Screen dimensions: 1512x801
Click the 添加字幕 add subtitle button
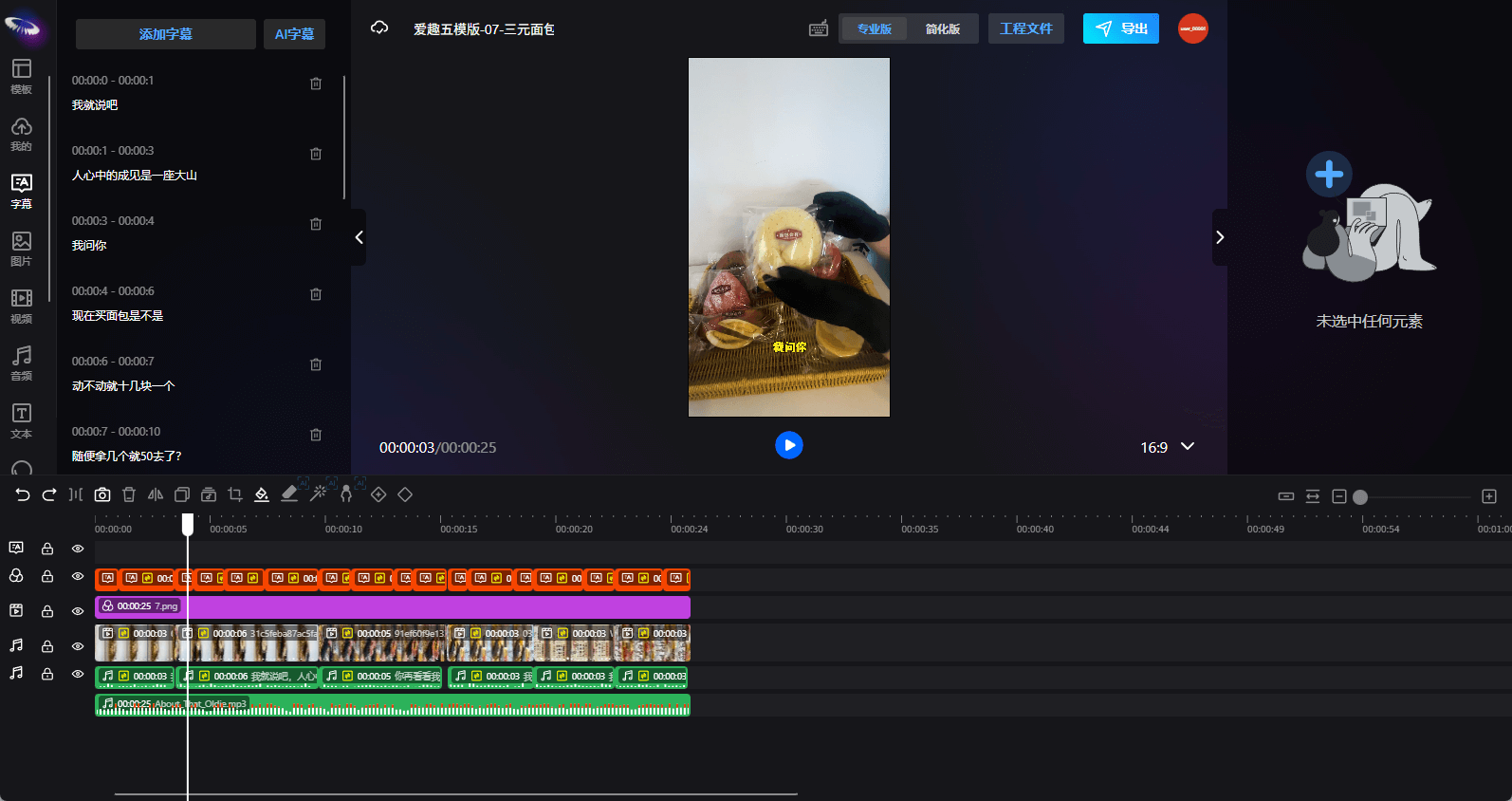click(x=166, y=34)
